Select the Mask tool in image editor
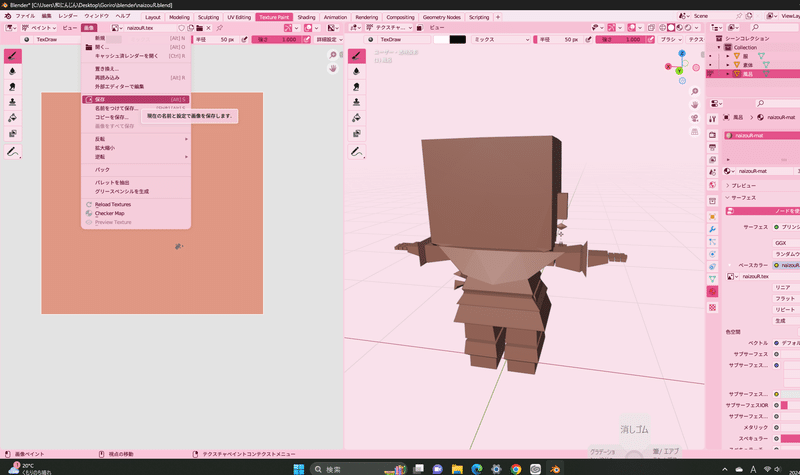This screenshot has width=800, height=475. (x=13, y=134)
